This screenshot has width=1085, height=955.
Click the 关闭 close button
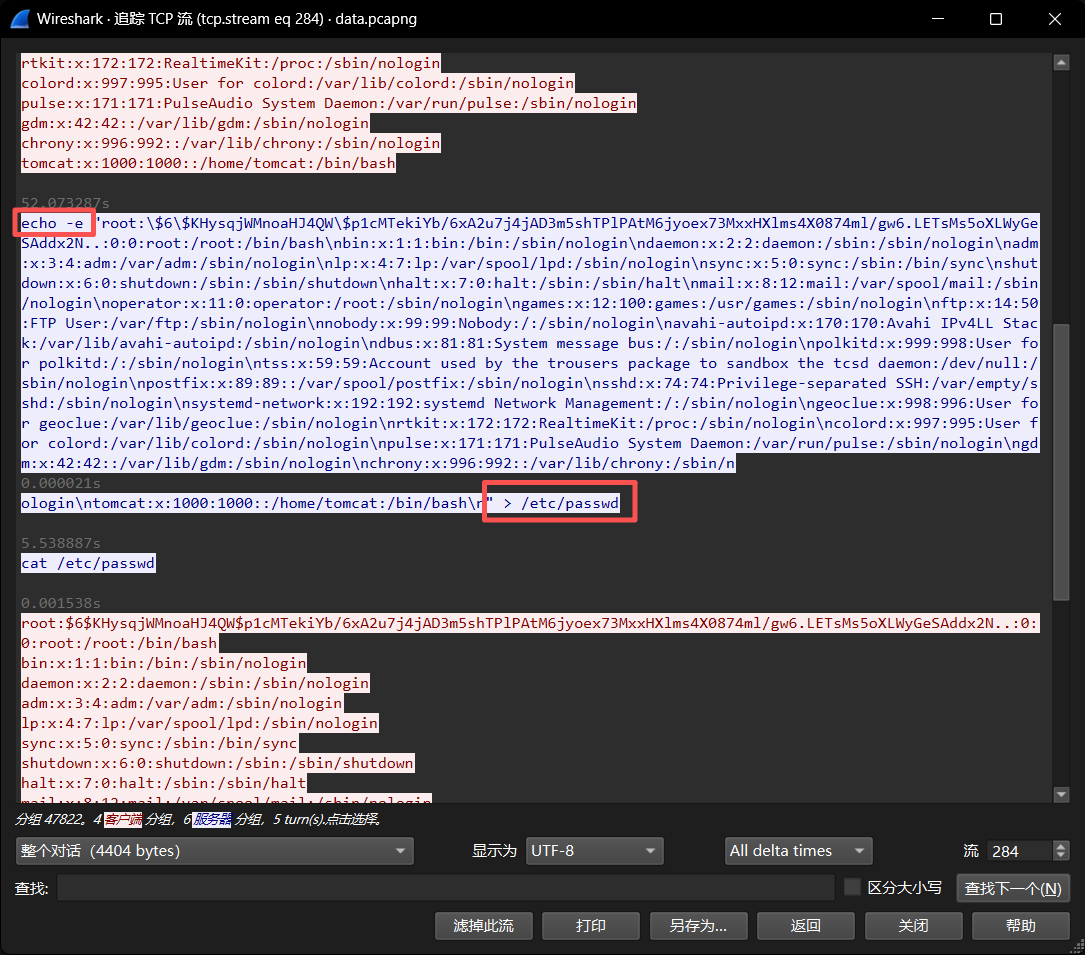click(913, 926)
